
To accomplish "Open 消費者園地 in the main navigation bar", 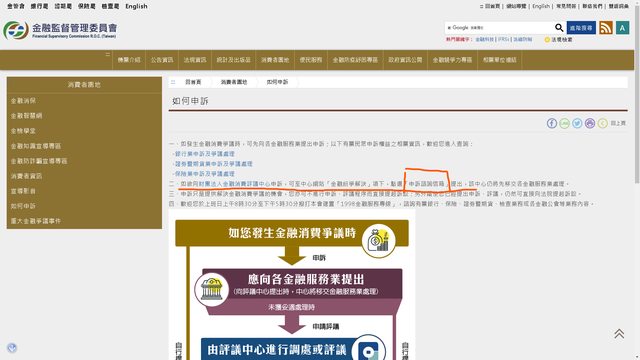I will (x=275, y=60).
